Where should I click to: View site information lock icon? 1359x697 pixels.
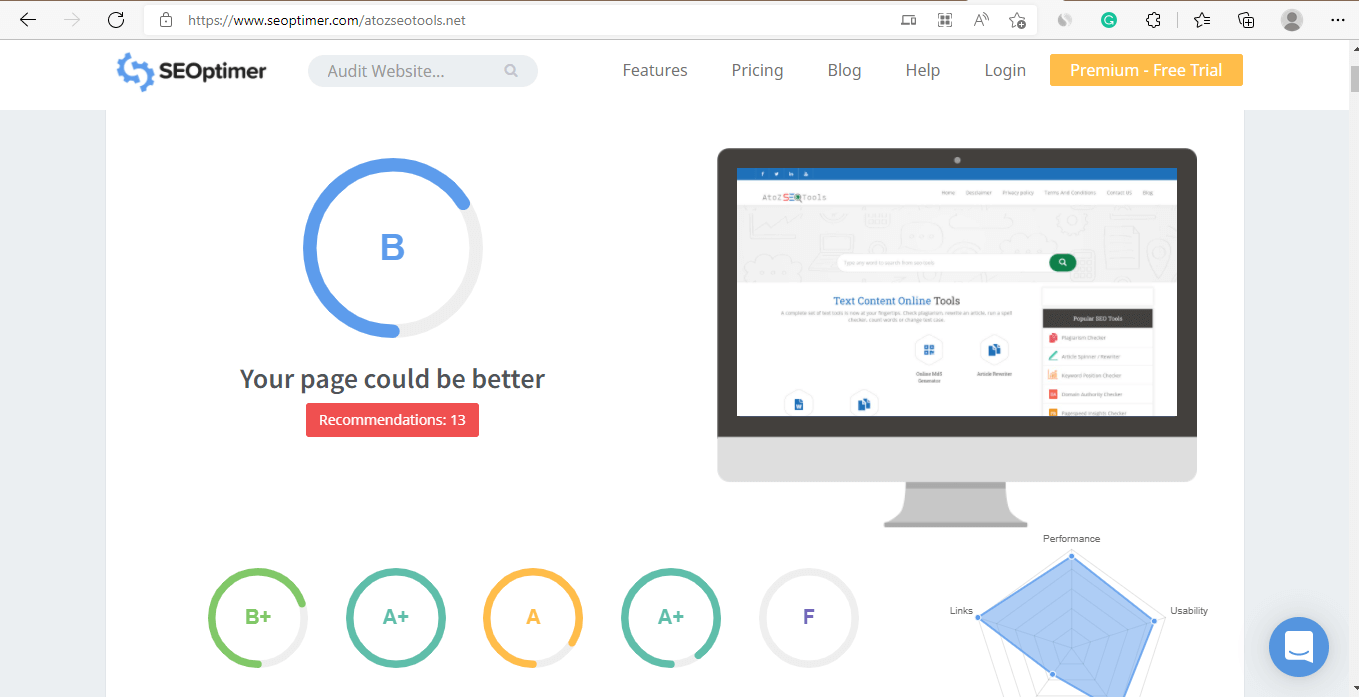click(166, 20)
